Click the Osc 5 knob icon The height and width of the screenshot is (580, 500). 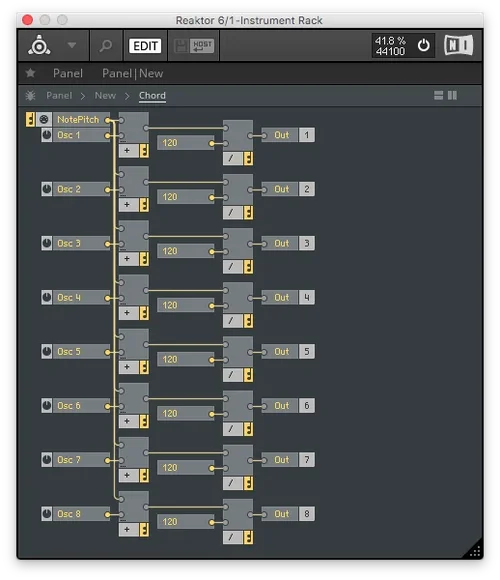47,351
